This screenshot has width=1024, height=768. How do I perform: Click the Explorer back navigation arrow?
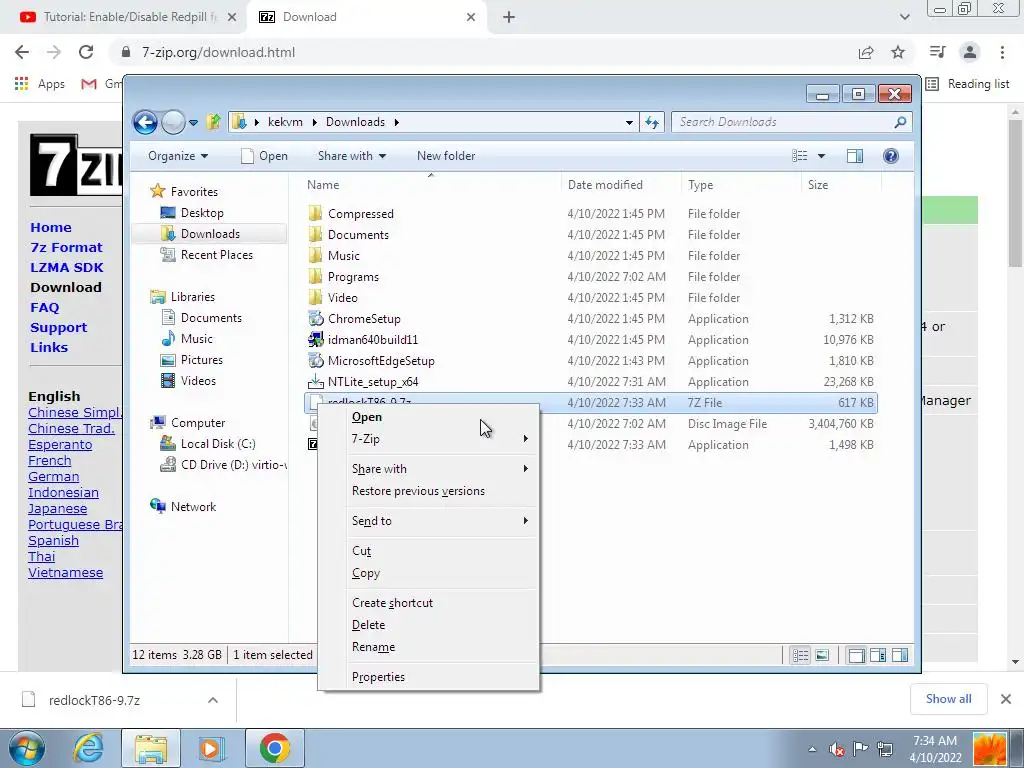pos(145,122)
